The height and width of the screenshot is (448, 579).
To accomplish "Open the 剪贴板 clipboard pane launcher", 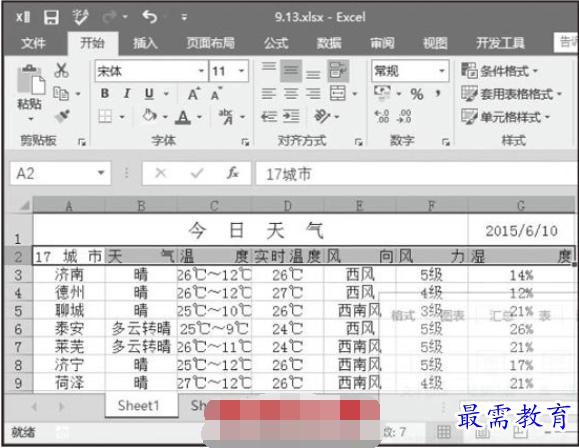I will point(82,142).
